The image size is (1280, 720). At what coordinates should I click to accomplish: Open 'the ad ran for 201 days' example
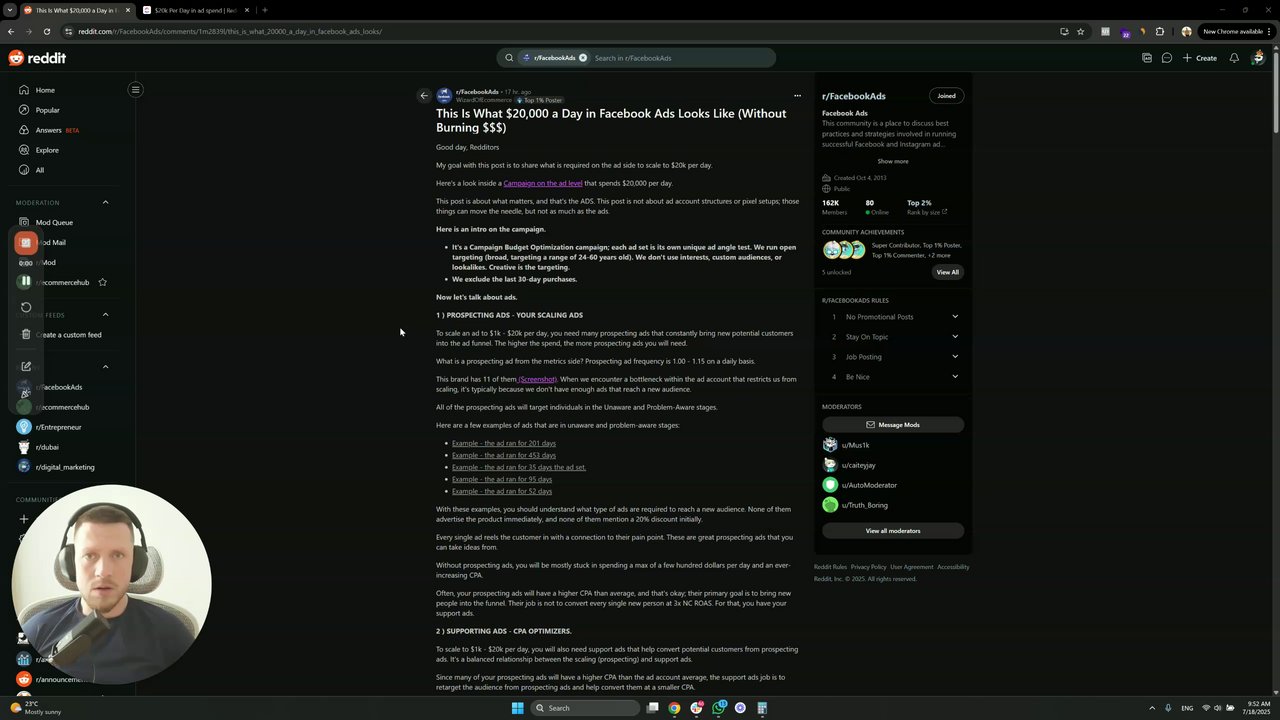[x=504, y=443]
